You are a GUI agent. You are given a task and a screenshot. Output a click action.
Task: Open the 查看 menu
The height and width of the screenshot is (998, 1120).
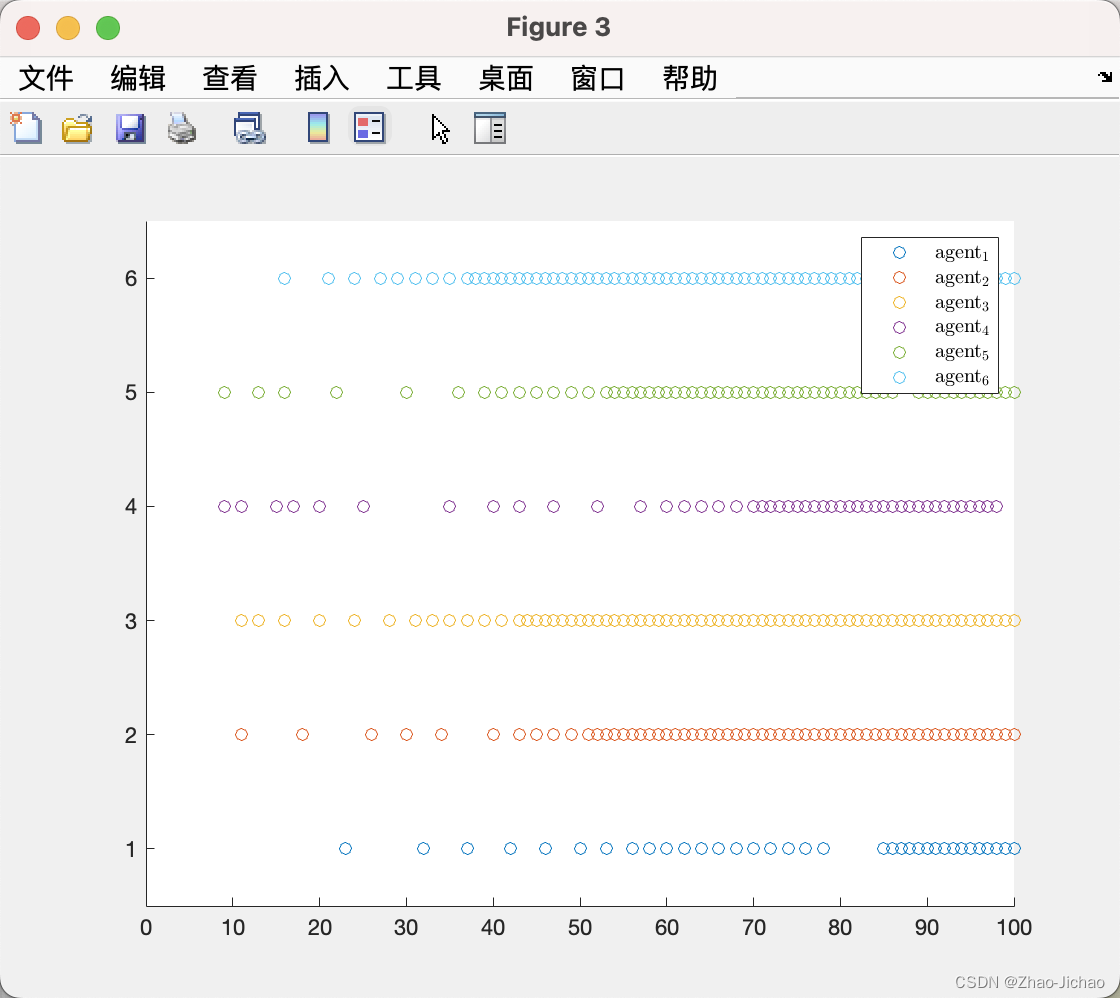click(230, 78)
